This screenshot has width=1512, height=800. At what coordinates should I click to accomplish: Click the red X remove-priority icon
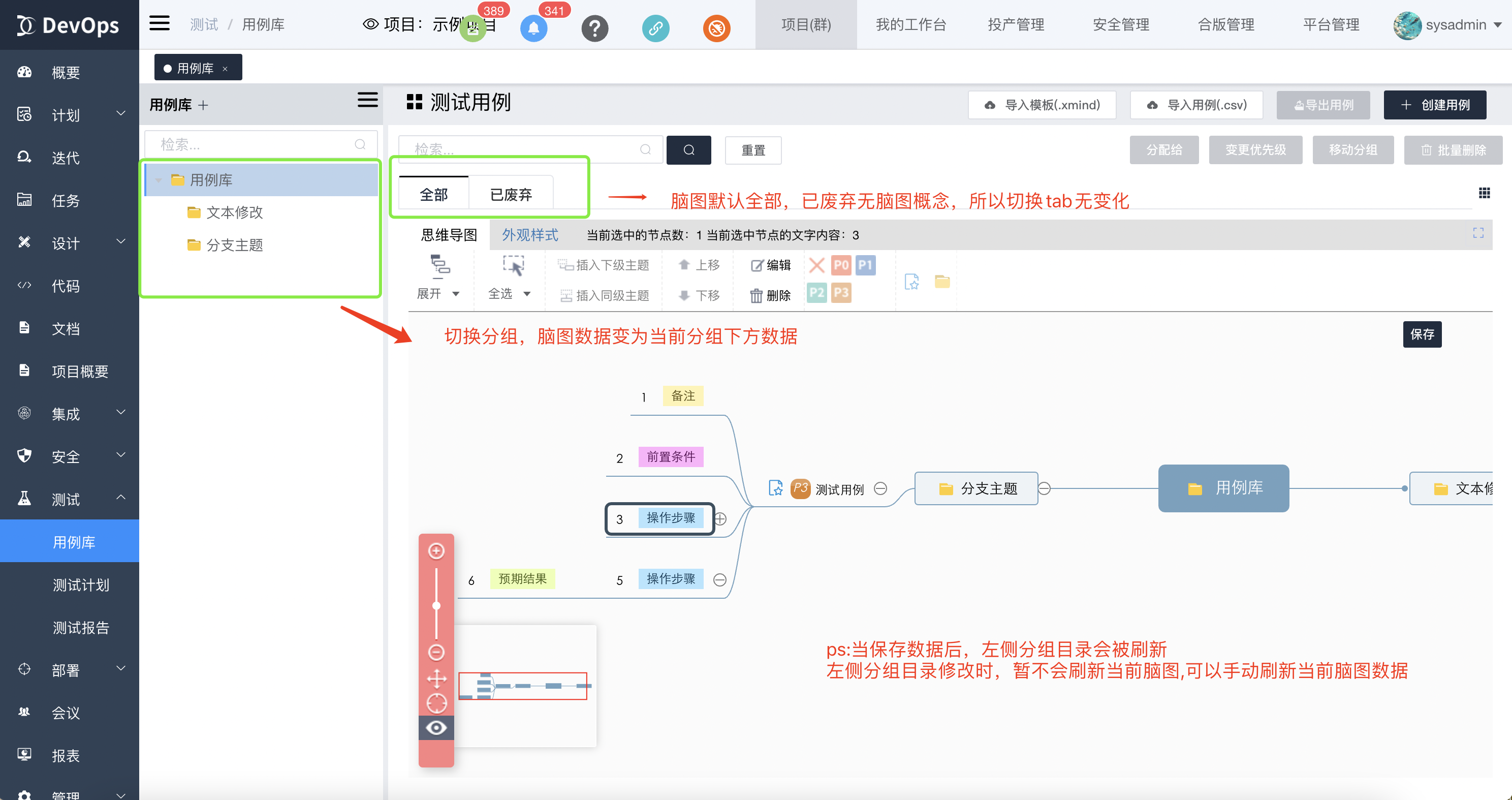816,265
